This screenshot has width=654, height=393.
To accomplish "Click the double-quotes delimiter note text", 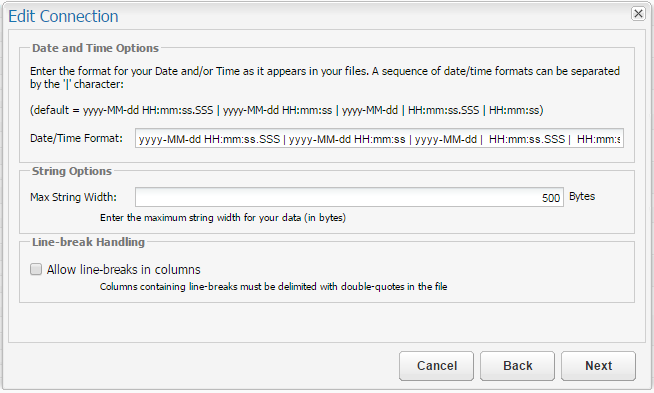I will pos(273,287).
